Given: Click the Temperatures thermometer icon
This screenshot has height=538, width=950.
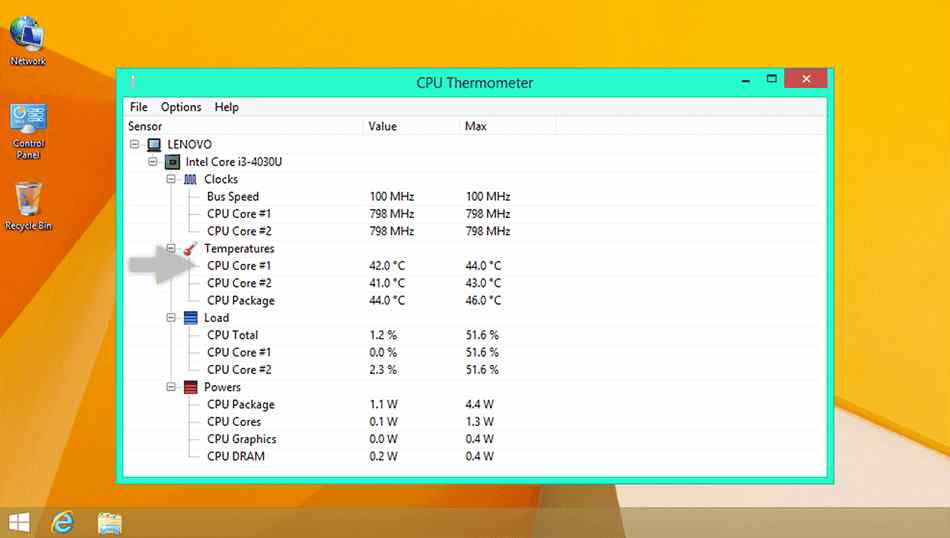Looking at the screenshot, I should click(x=190, y=249).
